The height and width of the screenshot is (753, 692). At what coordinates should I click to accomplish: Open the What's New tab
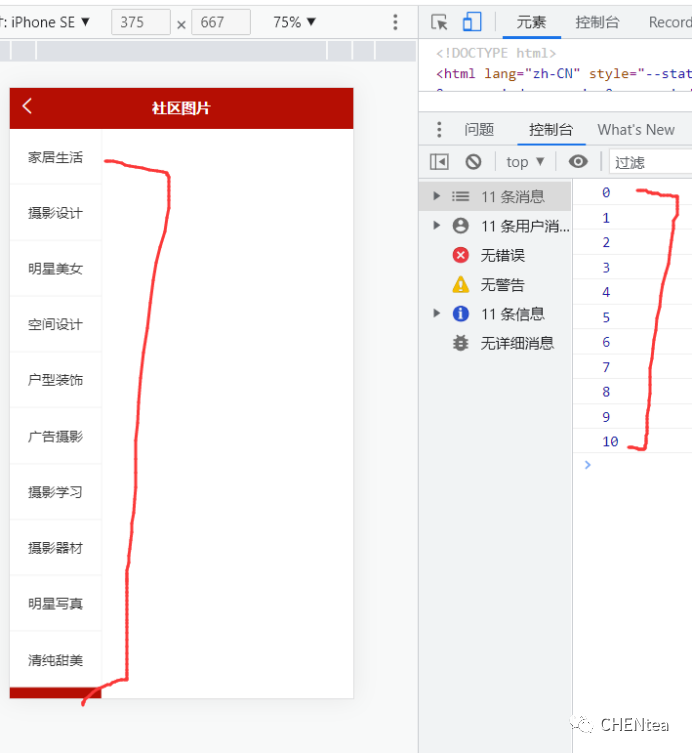point(636,130)
